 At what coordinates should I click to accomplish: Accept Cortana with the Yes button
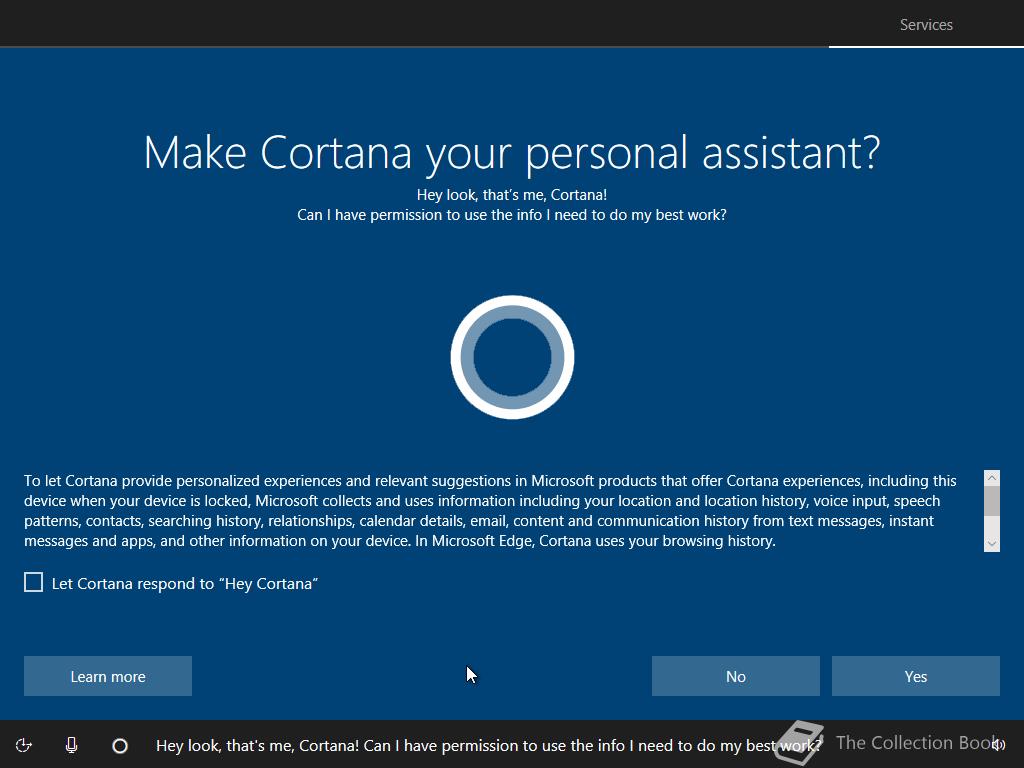[916, 676]
